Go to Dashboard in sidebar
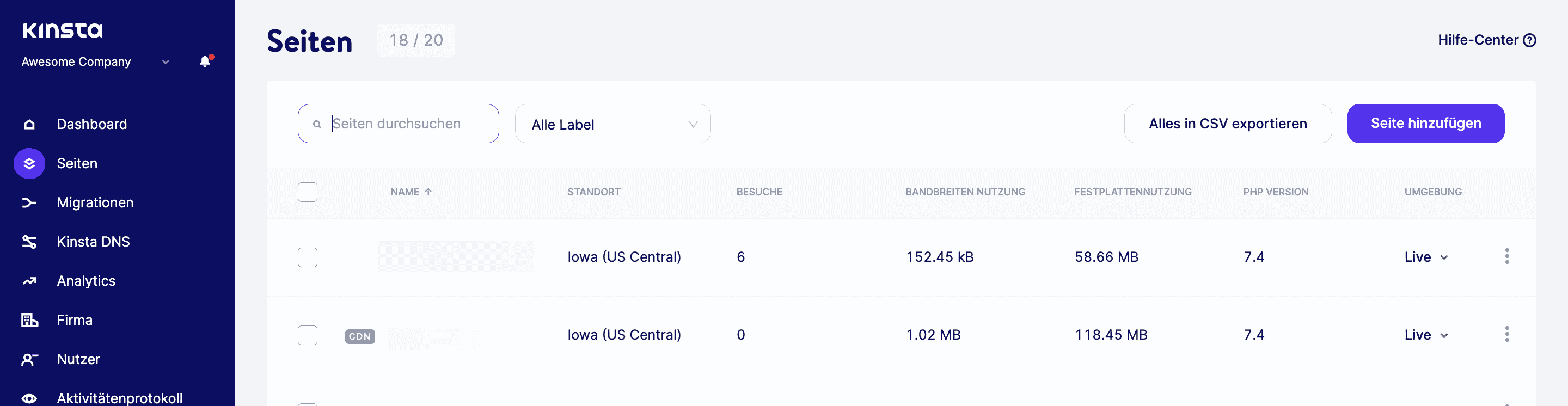The height and width of the screenshot is (406, 1568). click(92, 124)
